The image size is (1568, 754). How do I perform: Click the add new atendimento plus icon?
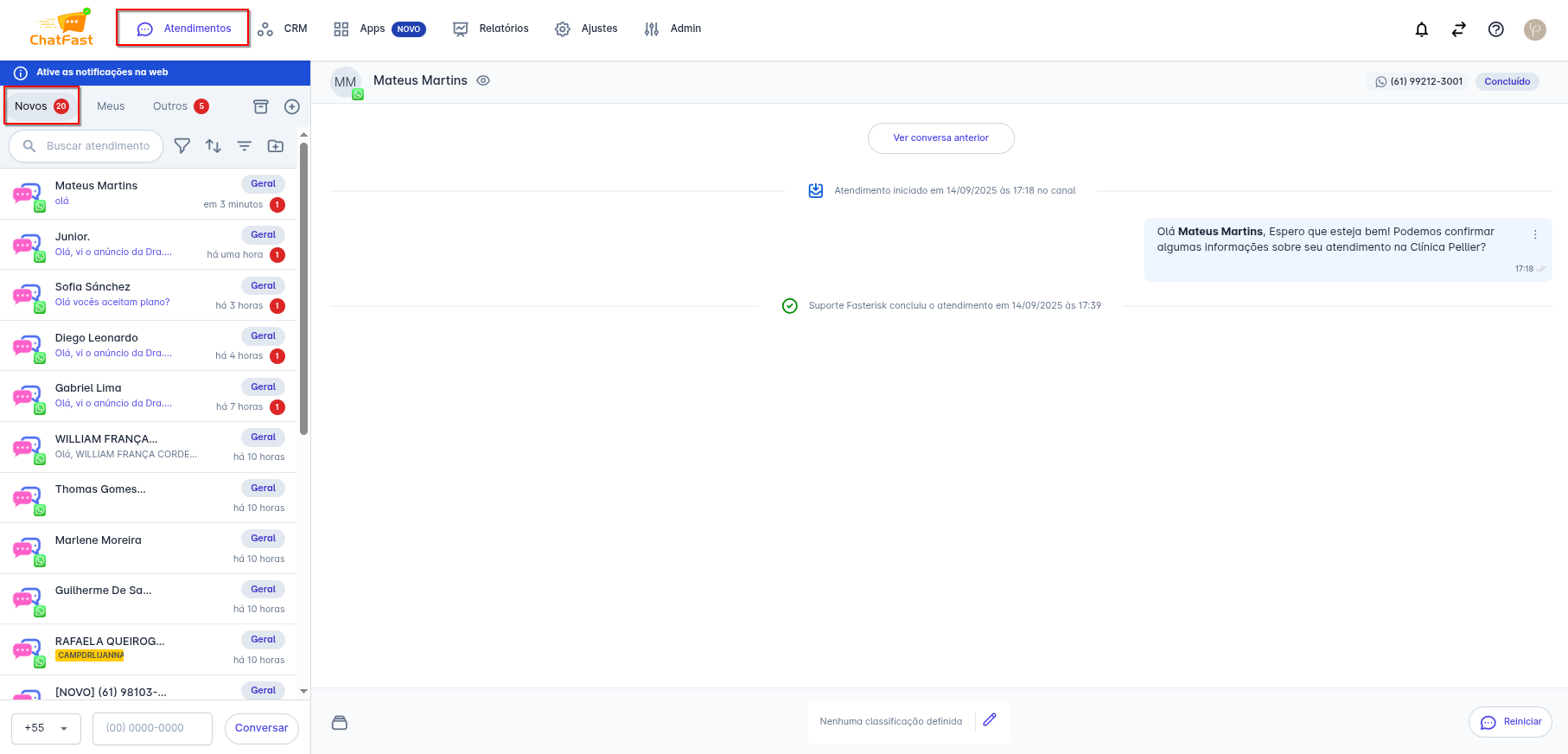[292, 106]
